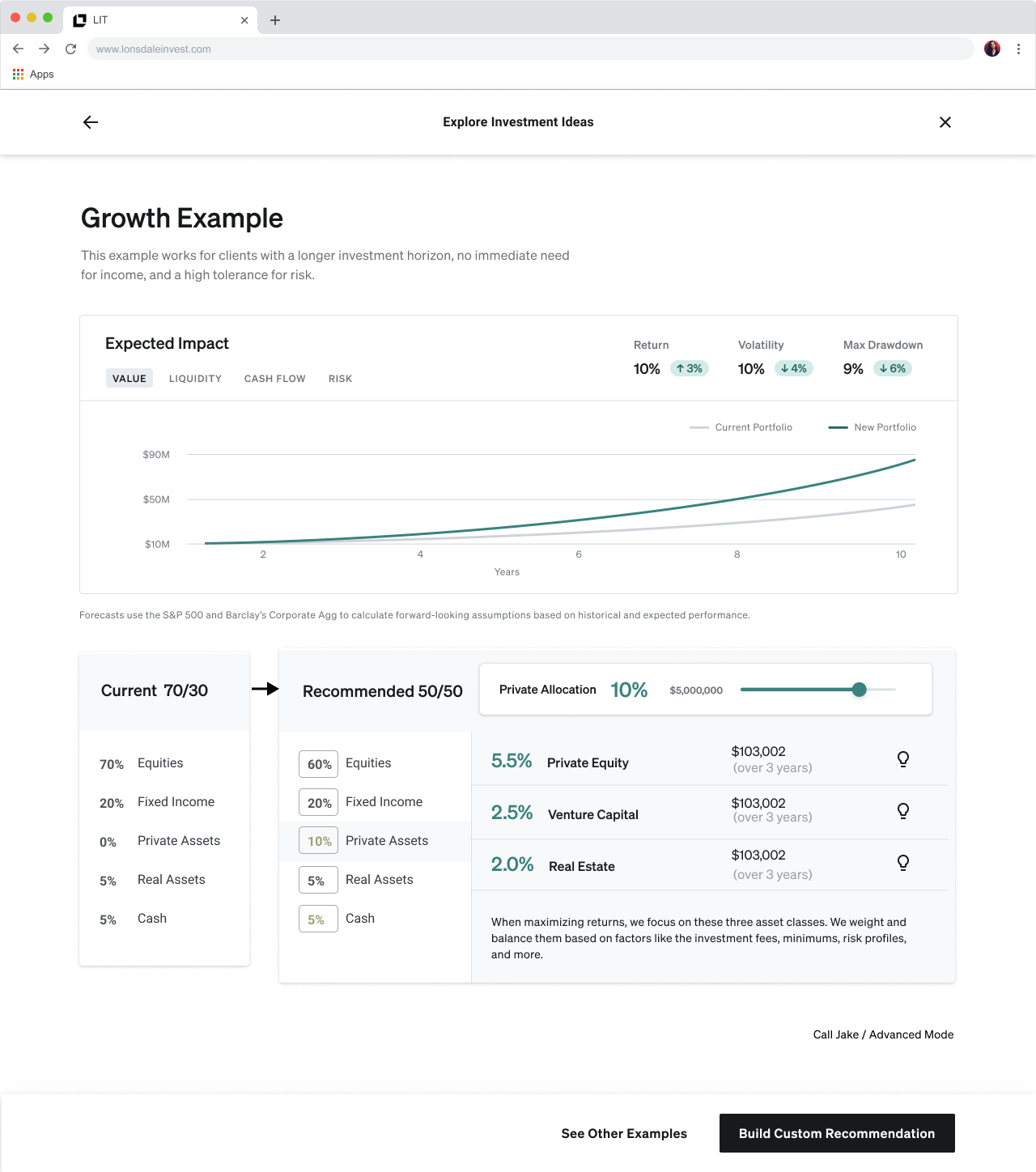
Task: Close the Explore Investment Ideas panel
Action: [945, 122]
